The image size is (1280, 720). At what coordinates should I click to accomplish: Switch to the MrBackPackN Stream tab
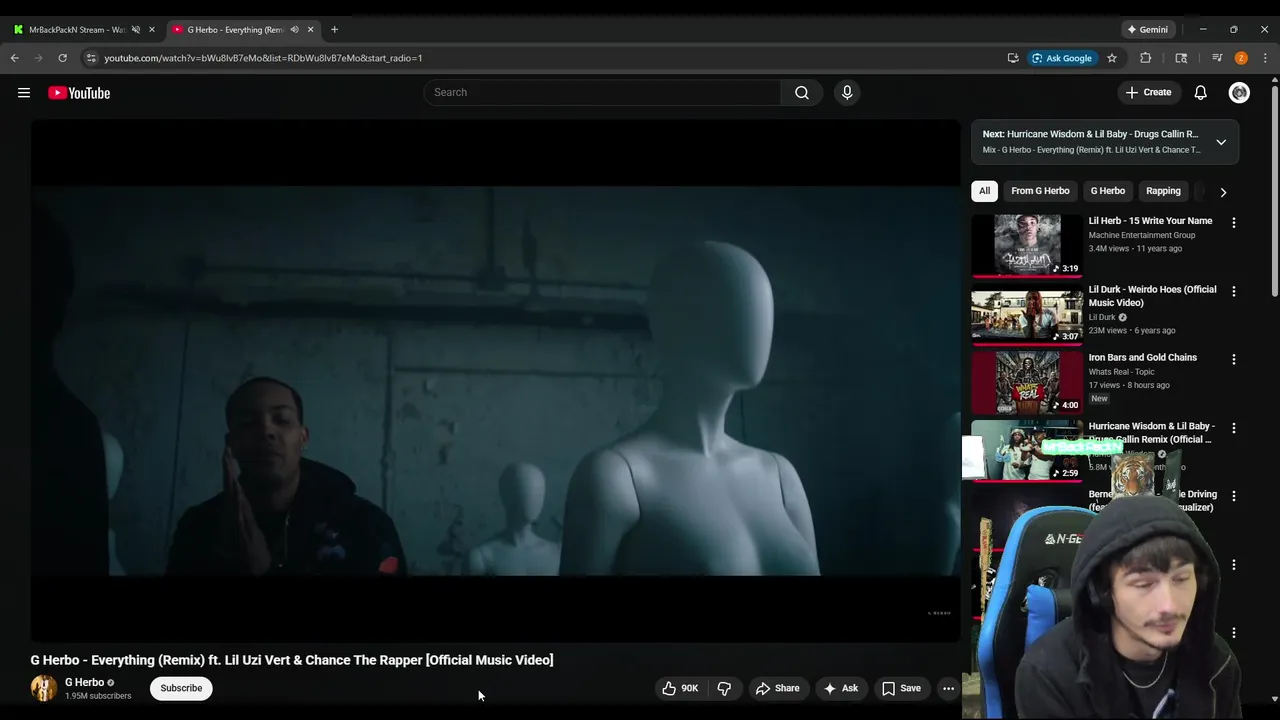[78, 29]
